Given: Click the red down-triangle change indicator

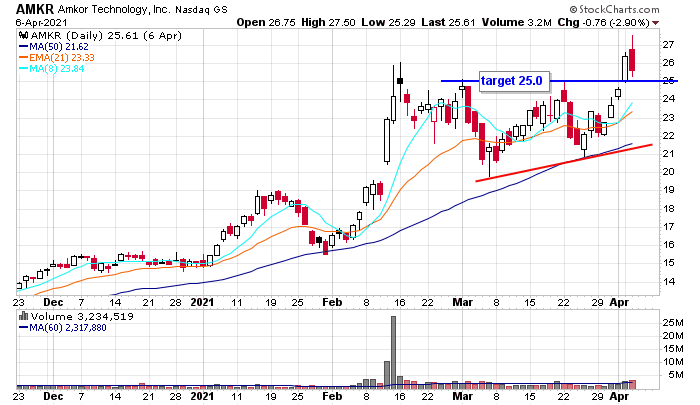Looking at the screenshot, I should (x=655, y=23).
